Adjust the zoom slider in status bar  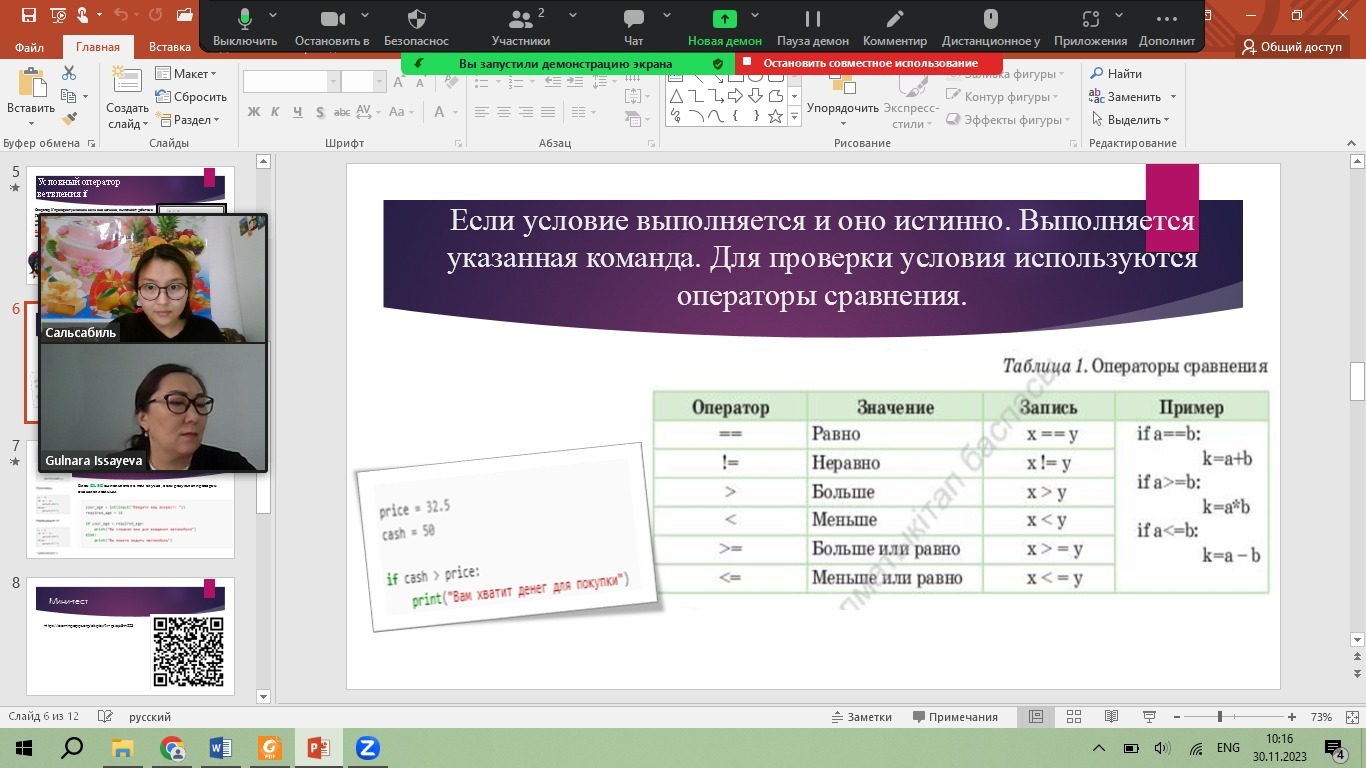tap(1220, 717)
